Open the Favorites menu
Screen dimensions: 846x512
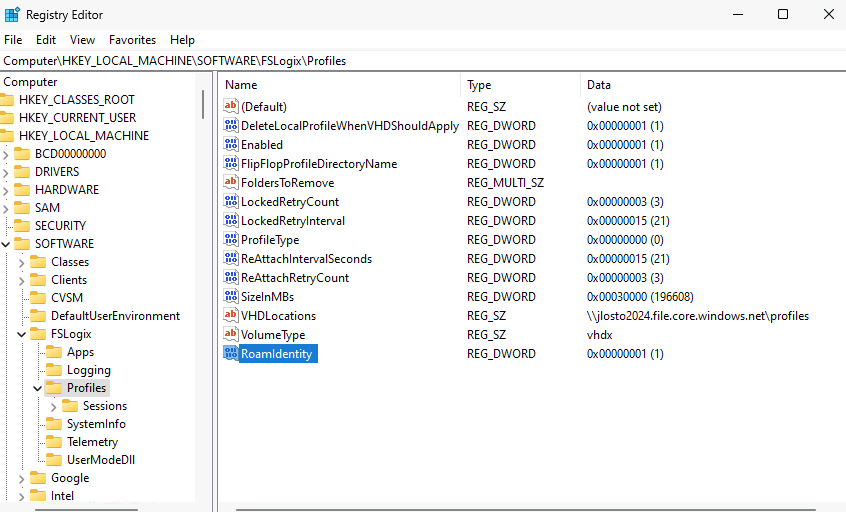tap(132, 40)
